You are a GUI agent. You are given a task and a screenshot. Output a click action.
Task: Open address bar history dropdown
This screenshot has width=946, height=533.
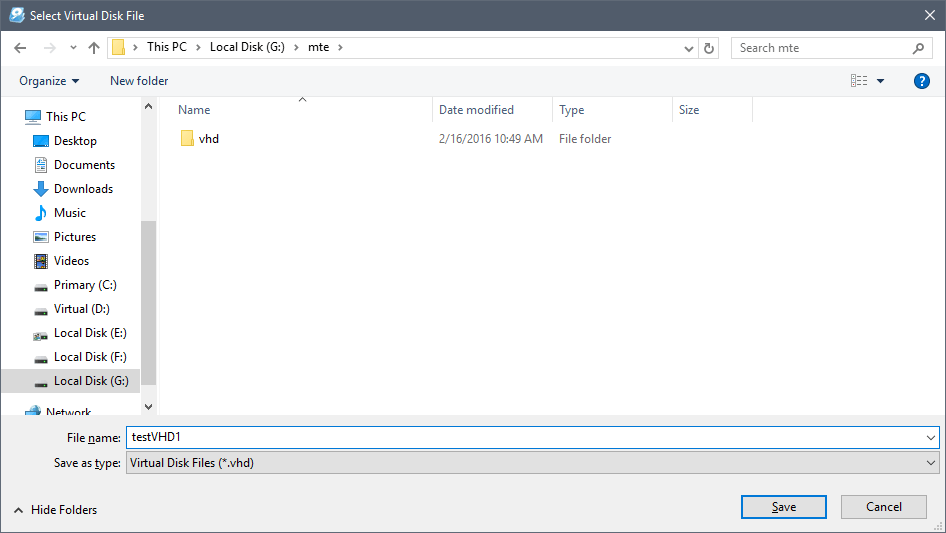click(688, 48)
